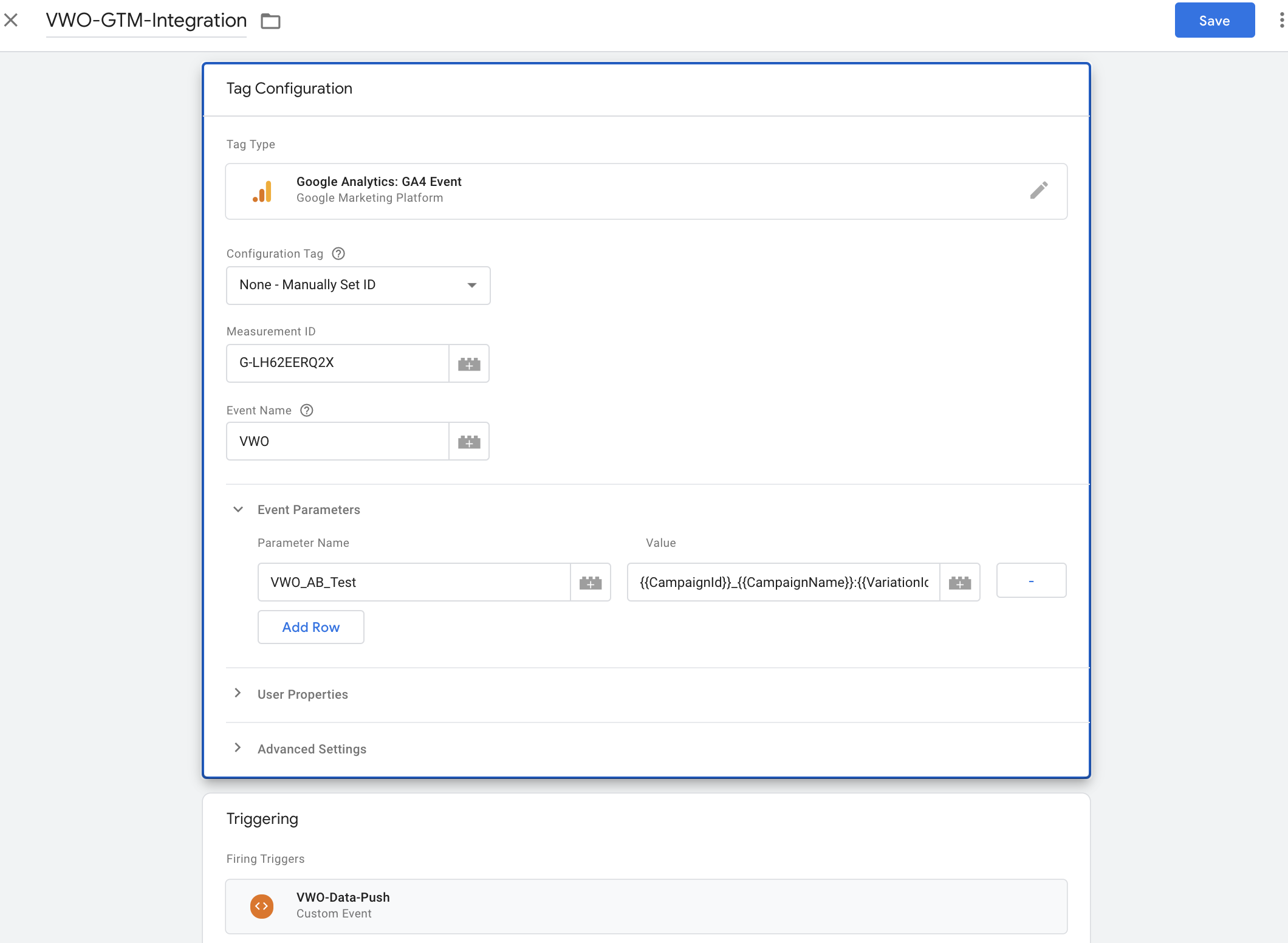Click the pencil icon to edit tag type

click(1039, 191)
